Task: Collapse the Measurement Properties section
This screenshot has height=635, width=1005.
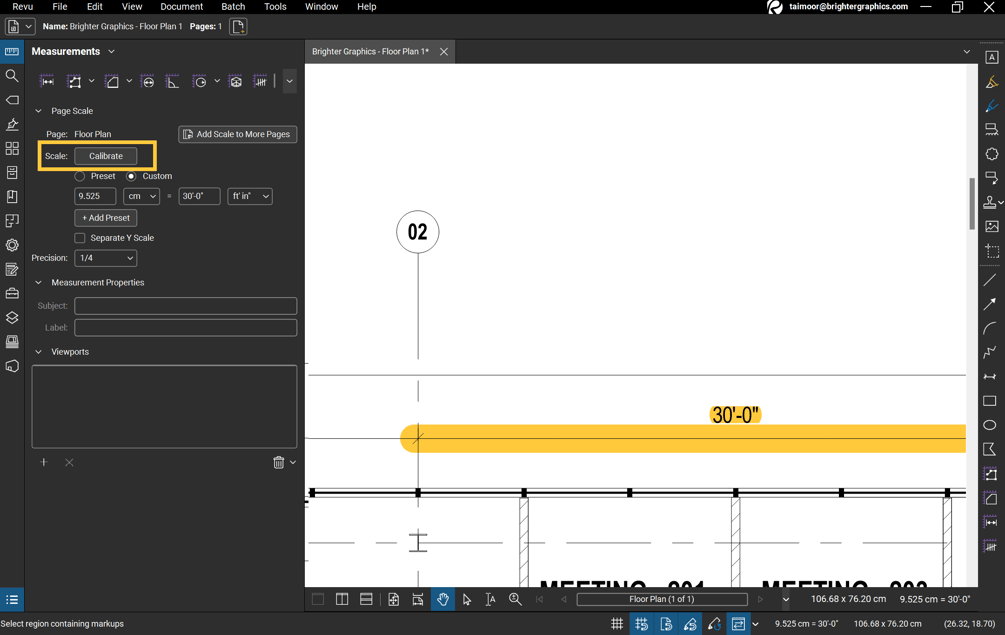Action: (38, 282)
